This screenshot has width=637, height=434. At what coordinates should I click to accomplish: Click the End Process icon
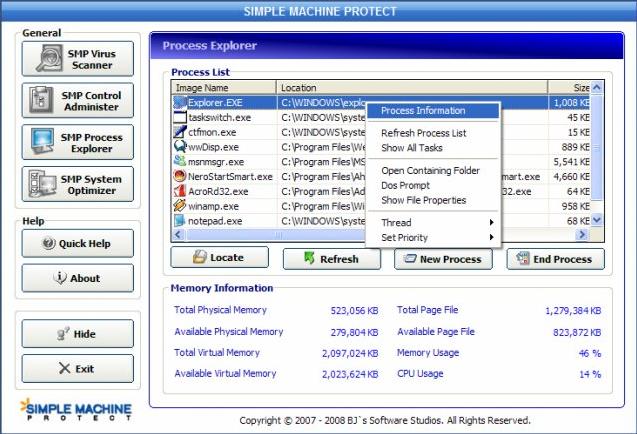tap(522, 258)
